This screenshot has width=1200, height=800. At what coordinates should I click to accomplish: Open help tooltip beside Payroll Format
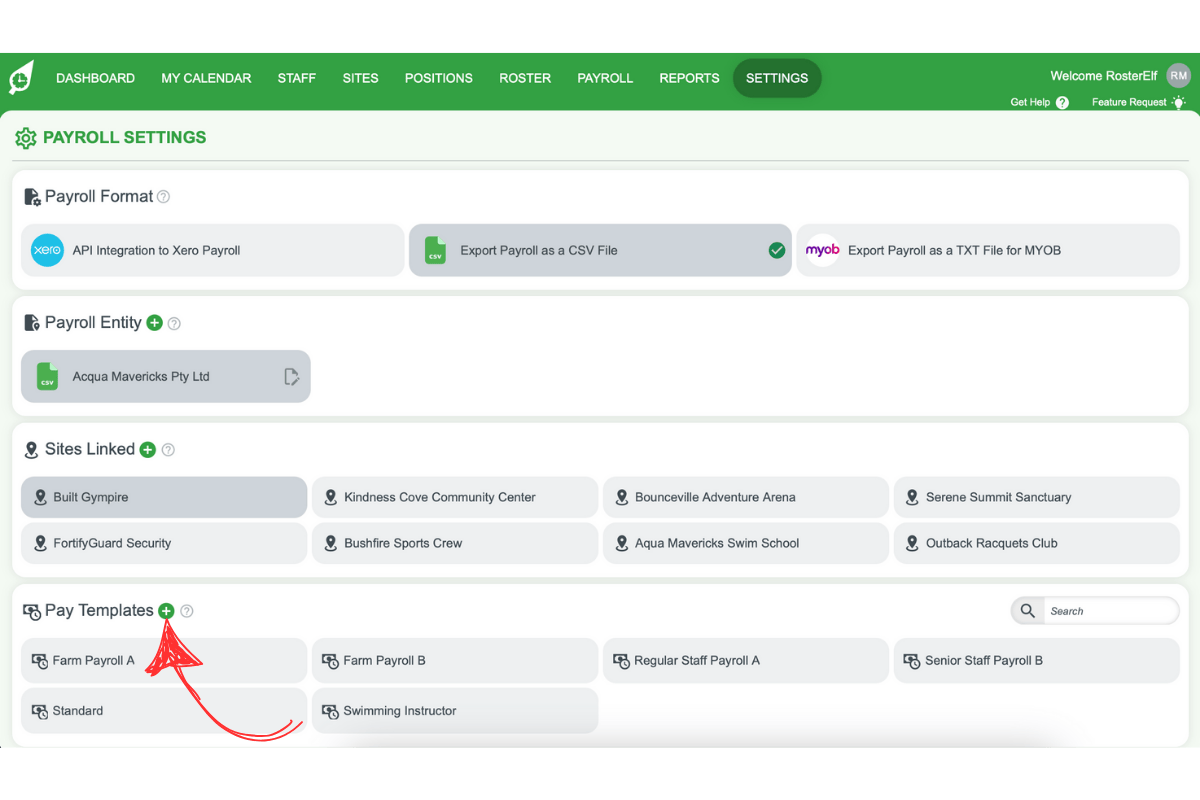(163, 196)
